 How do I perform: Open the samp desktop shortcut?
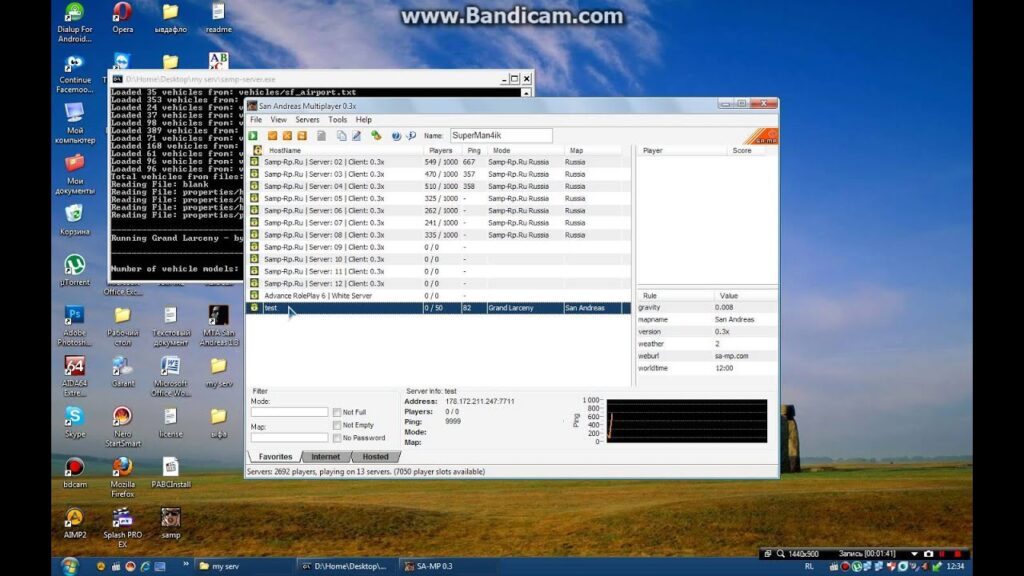tap(170, 523)
